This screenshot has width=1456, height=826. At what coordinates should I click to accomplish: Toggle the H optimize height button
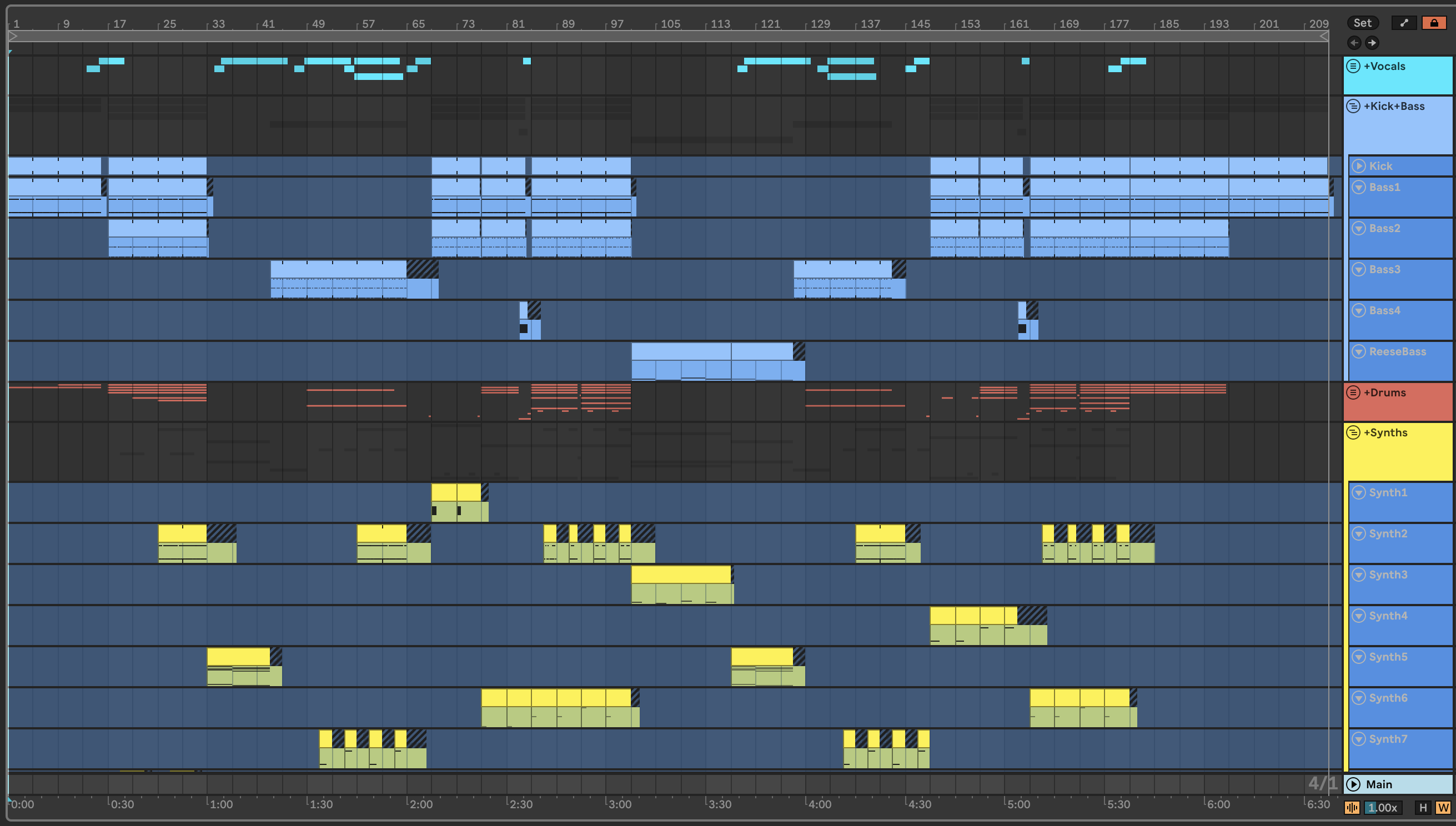click(x=1423, y=807)
